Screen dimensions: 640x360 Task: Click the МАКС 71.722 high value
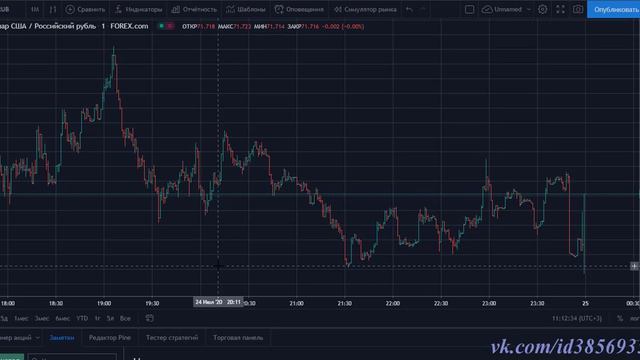(x=234, y=27)
